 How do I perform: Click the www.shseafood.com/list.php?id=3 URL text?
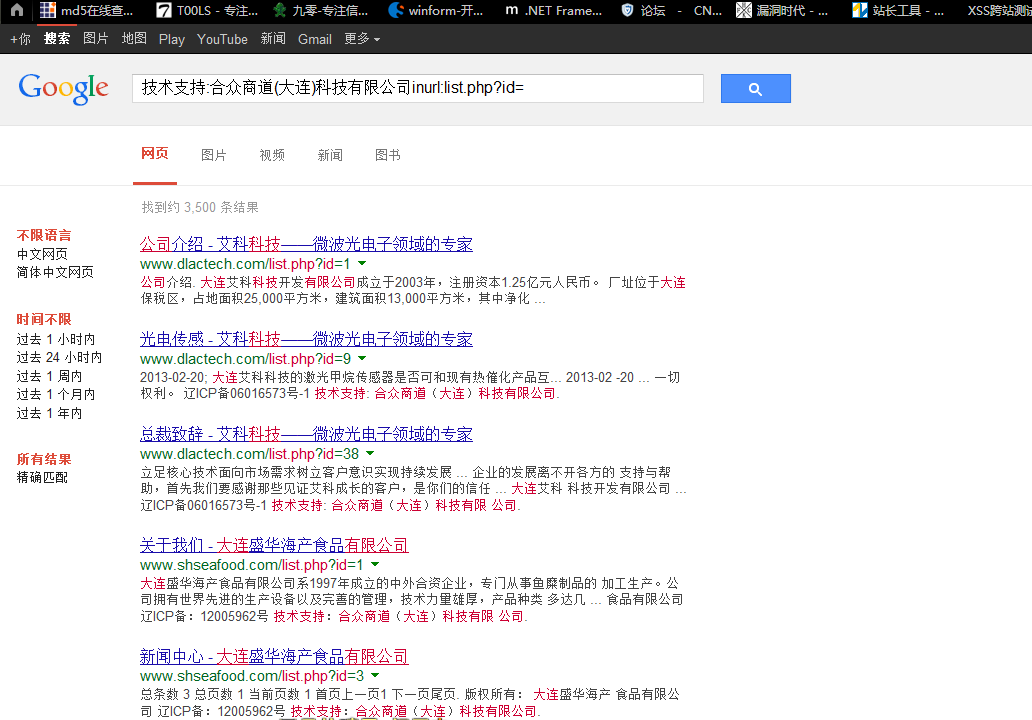[x=252, y=676]
